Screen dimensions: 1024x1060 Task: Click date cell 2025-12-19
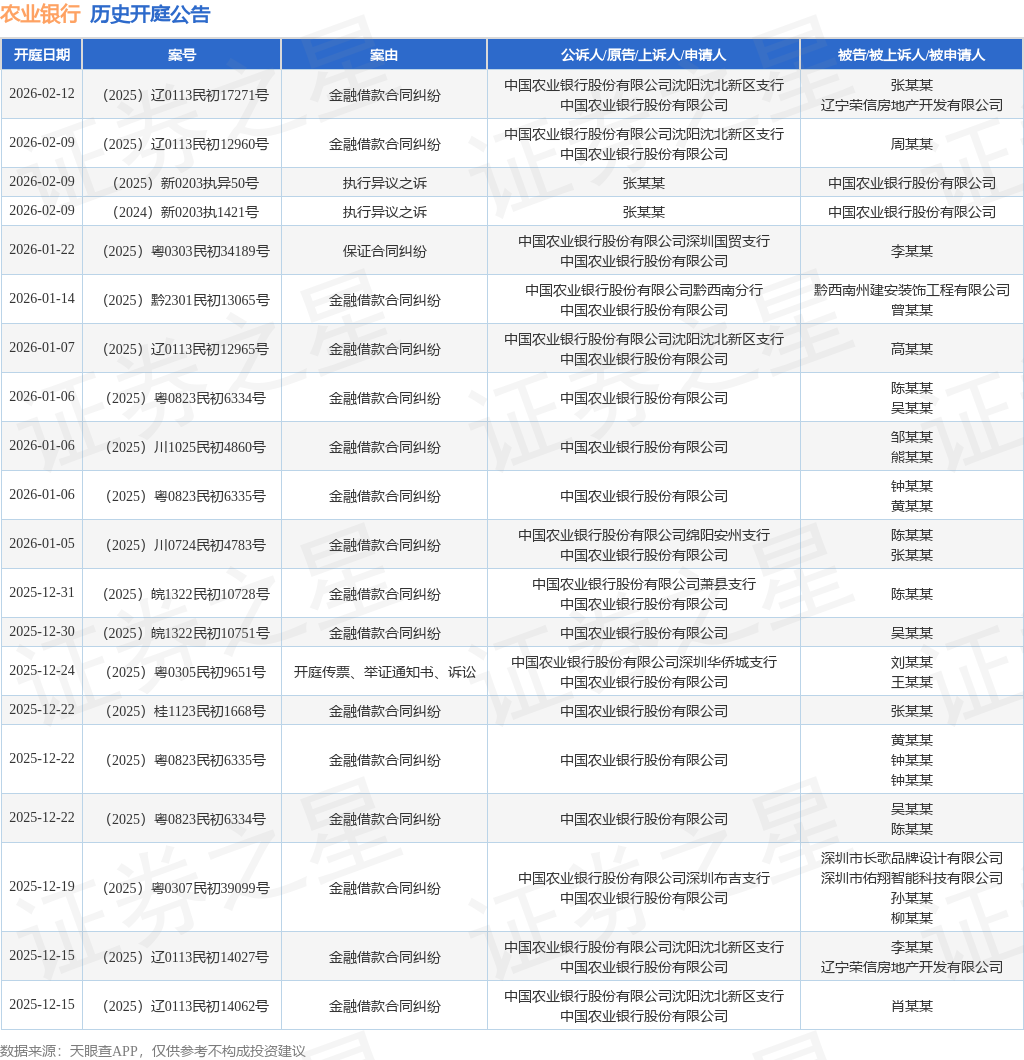coord(42,886)
